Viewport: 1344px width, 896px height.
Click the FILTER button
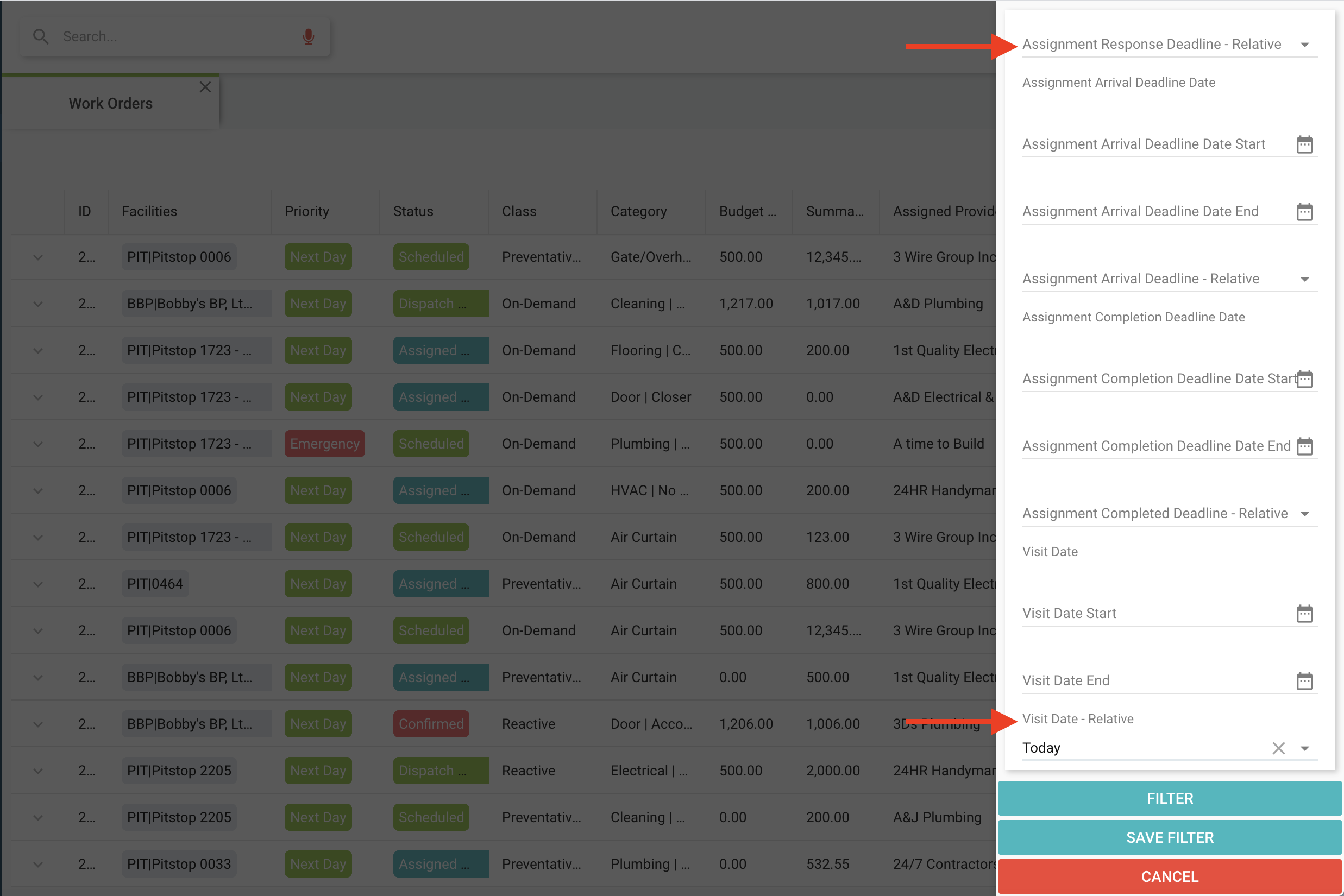1169,798
